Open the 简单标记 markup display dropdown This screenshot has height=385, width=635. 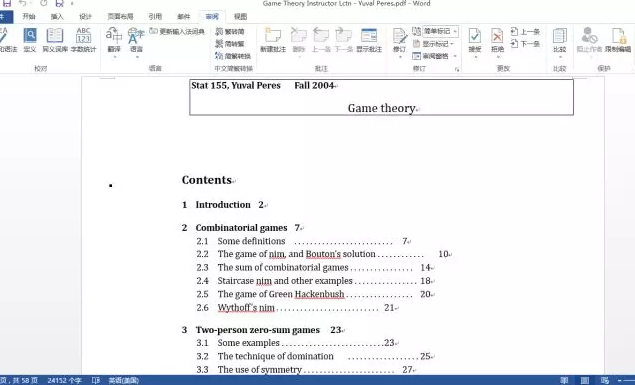tap(440, 31)
